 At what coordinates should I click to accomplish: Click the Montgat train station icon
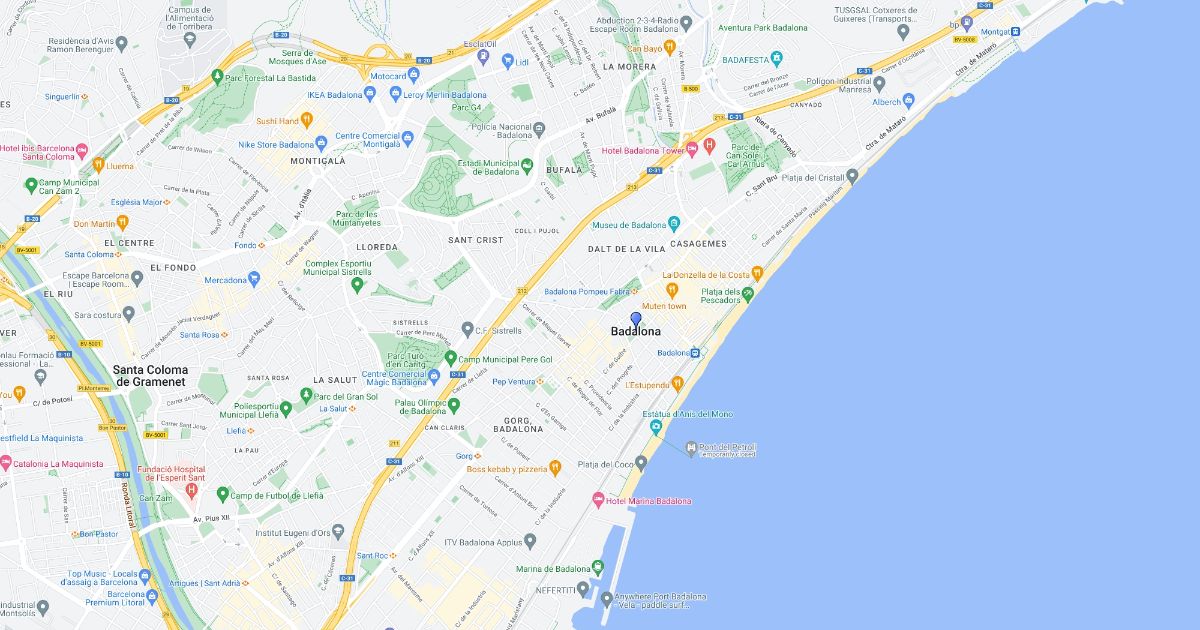point(1015,31)
